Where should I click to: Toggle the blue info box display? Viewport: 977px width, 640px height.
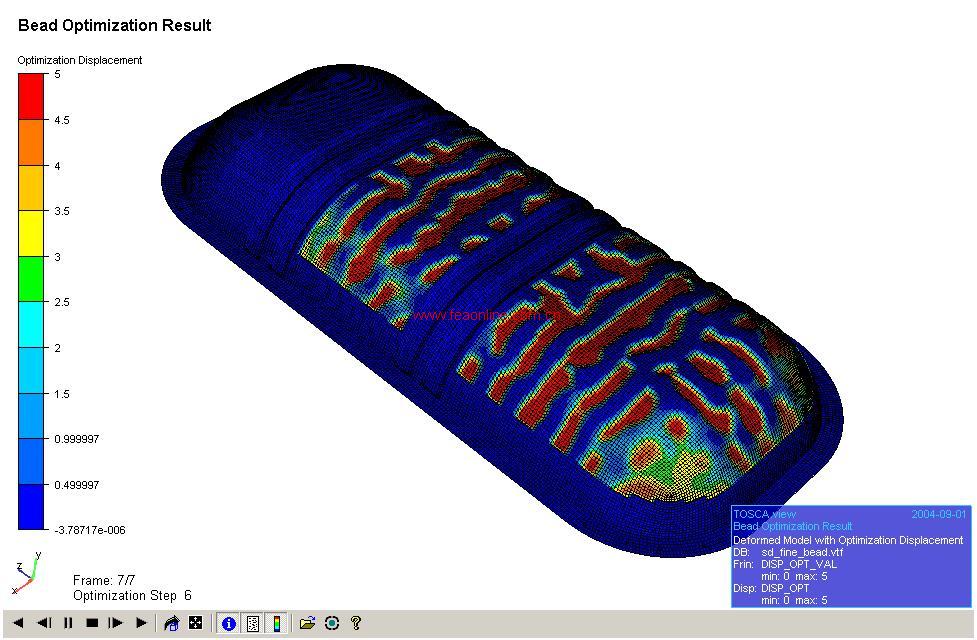tap(229, 623)
